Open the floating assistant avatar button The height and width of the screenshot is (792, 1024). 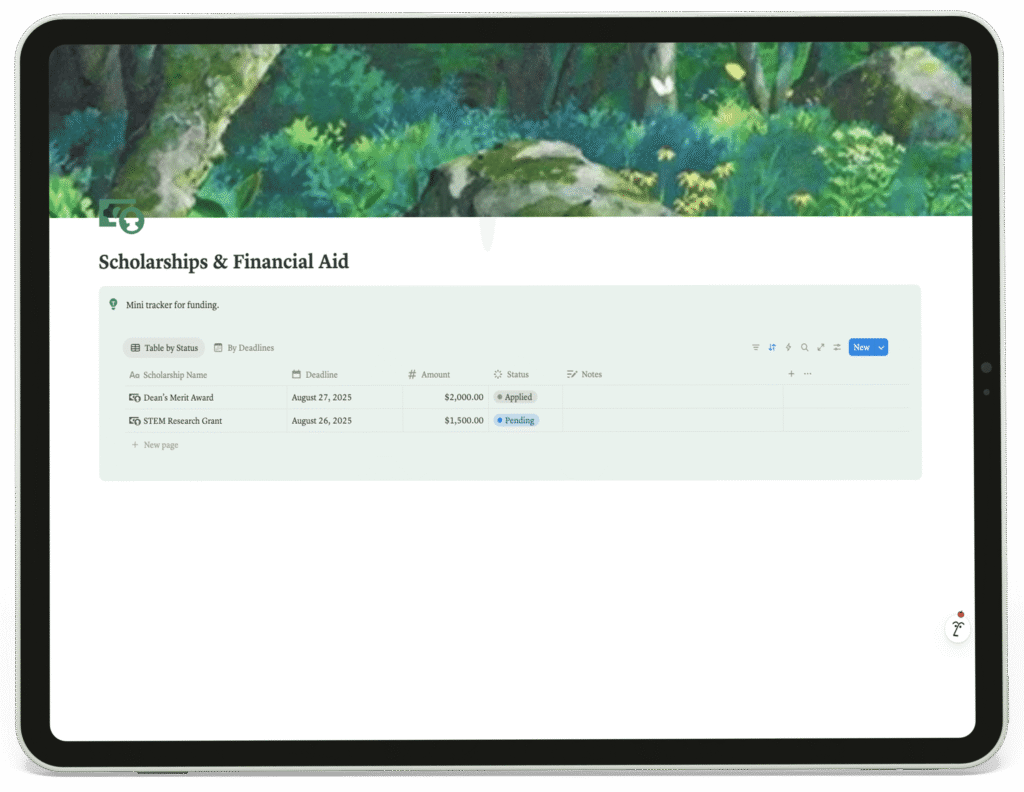[957, 629]
